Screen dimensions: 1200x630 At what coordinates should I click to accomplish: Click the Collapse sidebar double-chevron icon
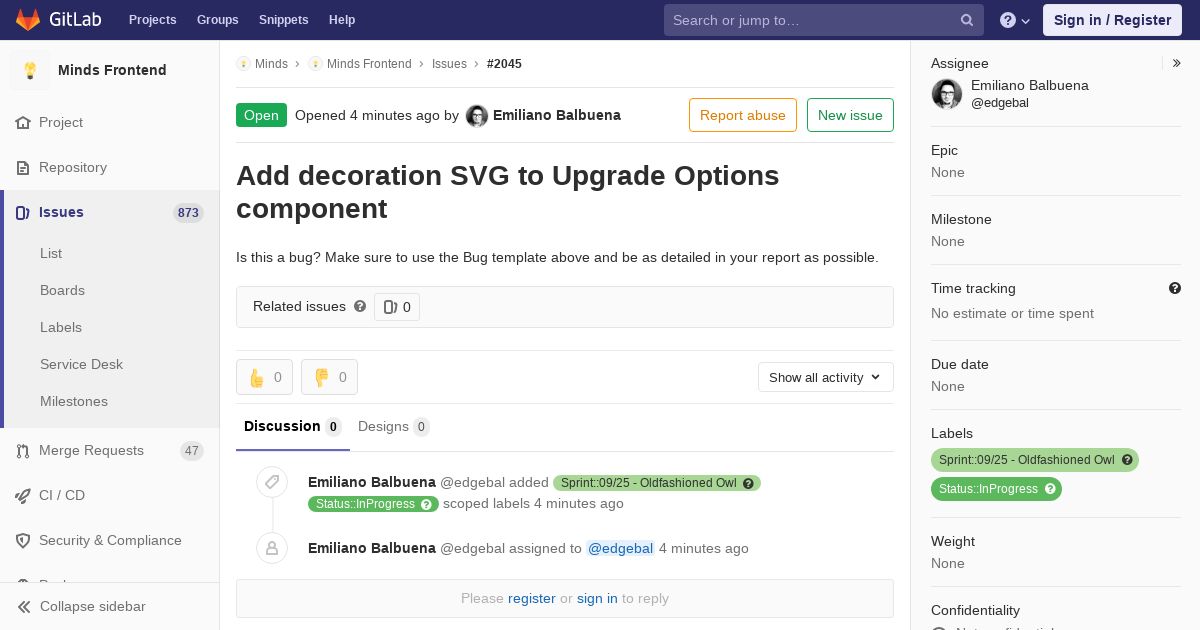point(24,606)
